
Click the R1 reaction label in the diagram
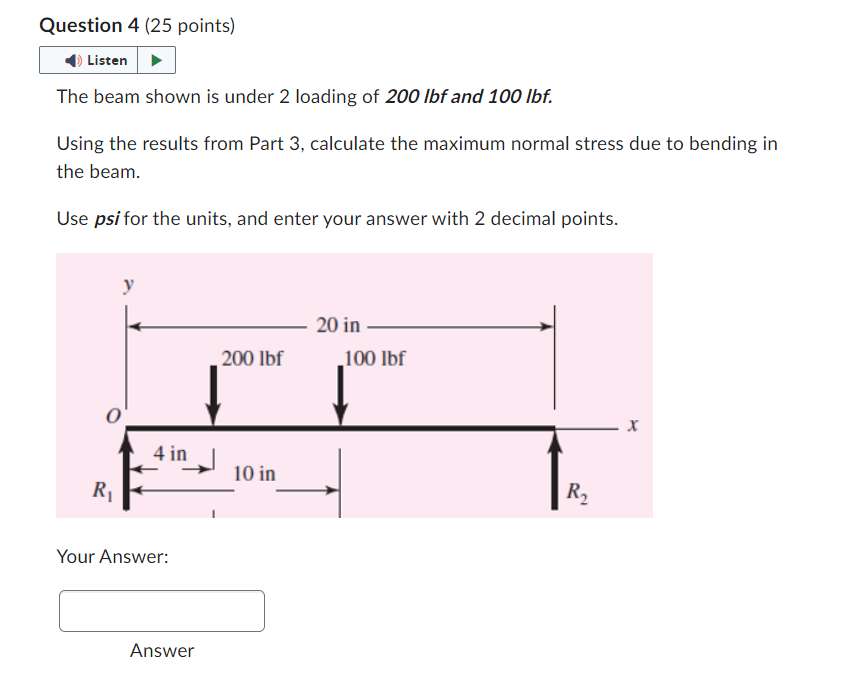pos(99,490)
